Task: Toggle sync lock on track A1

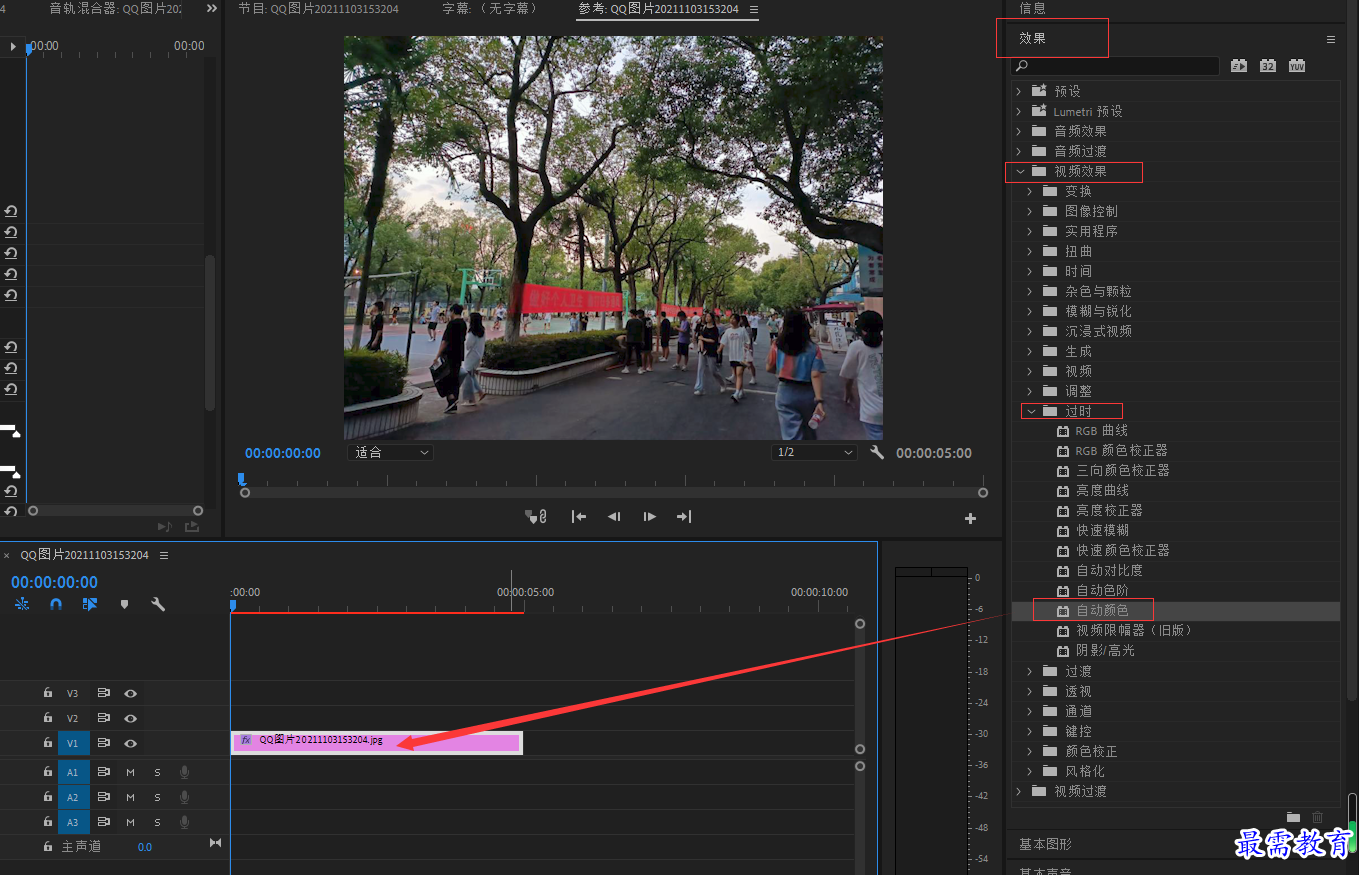Action: click(x=103, y=772)
